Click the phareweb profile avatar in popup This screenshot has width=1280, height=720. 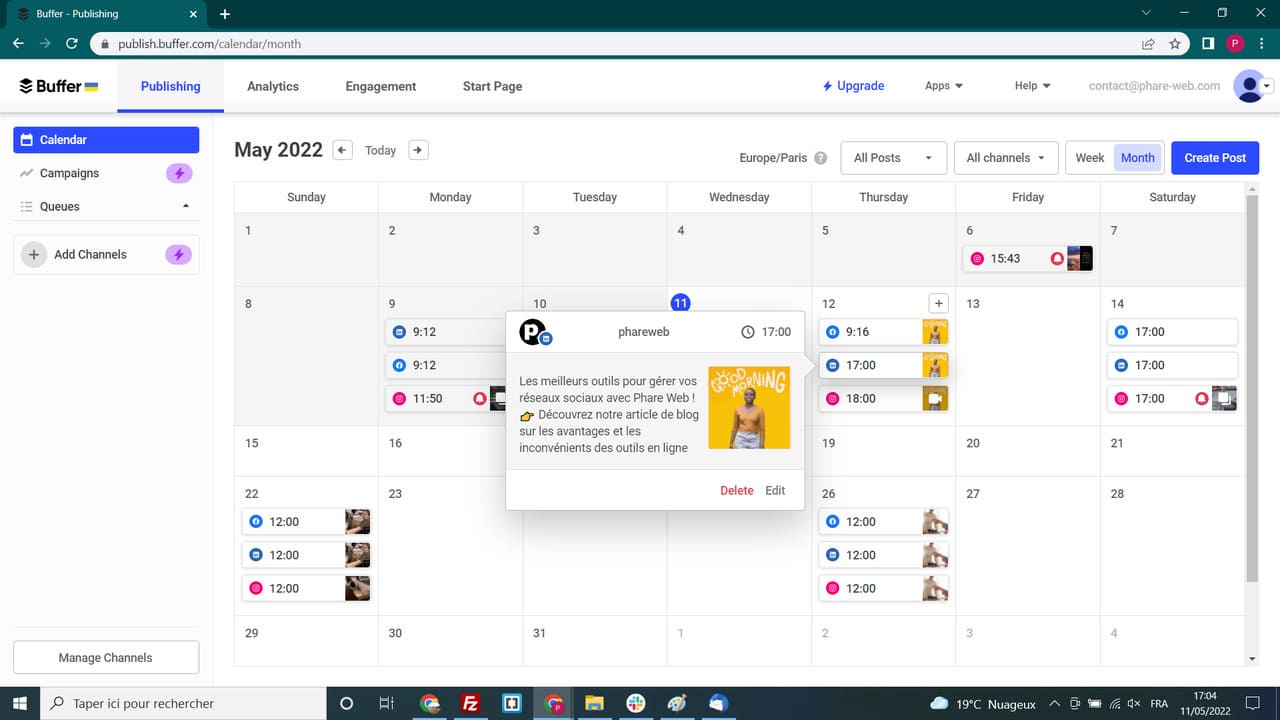point(534,332)
